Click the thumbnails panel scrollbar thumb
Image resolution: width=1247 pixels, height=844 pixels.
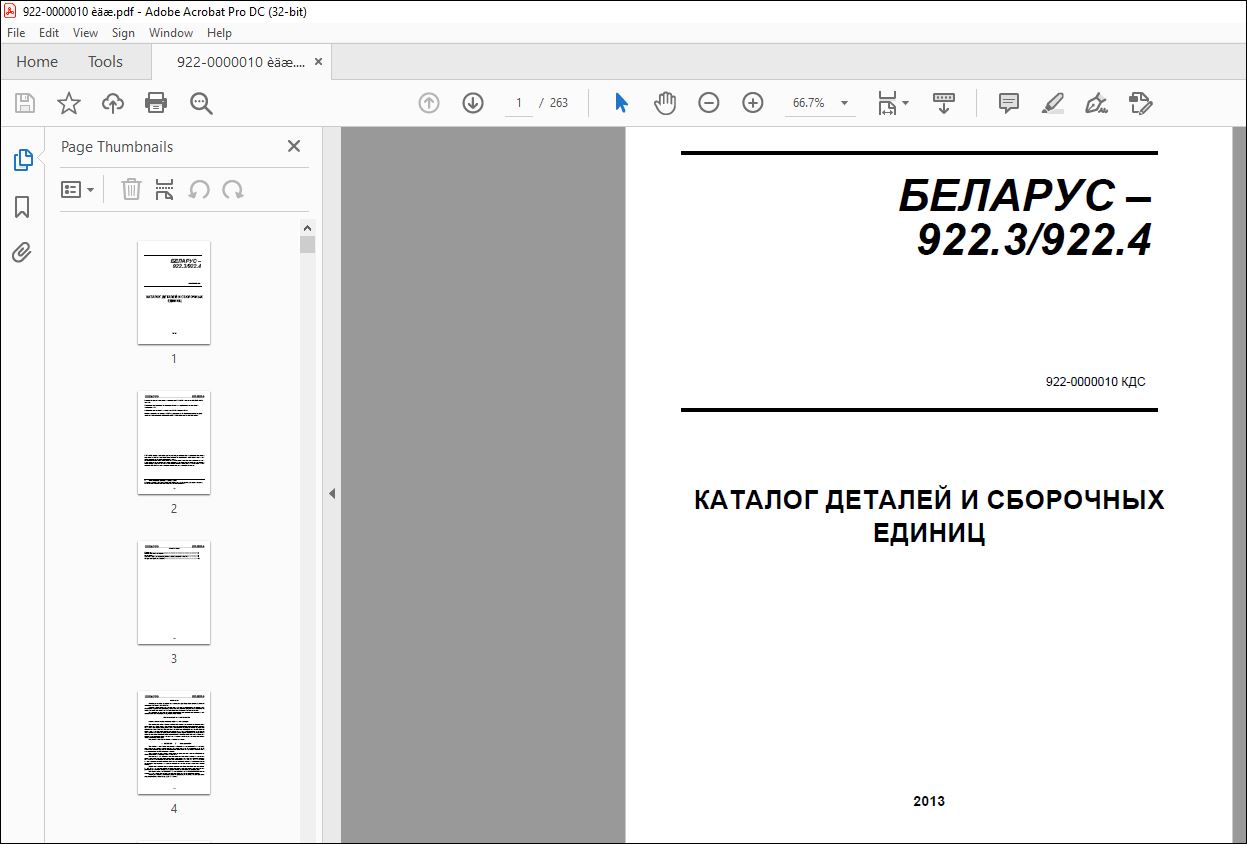point(308,244)
